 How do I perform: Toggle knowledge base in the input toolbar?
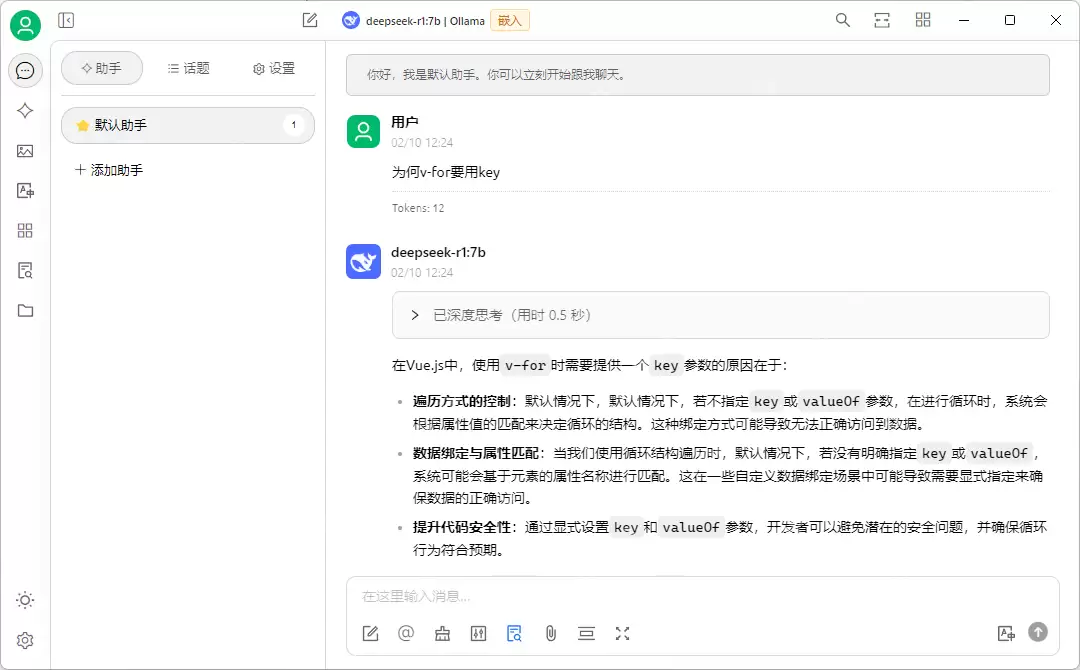pos(514,633)
